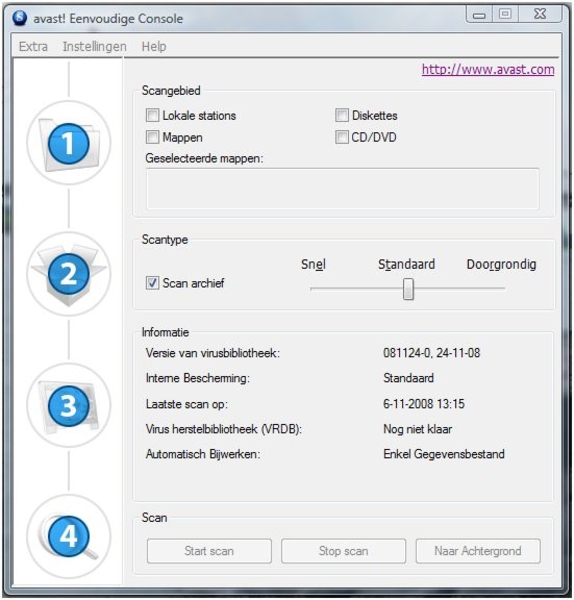Image resolution: width=574 pixels, height=600 pixels.
Task: Click the step 2 box icon
Action: [x=69, y=274]
